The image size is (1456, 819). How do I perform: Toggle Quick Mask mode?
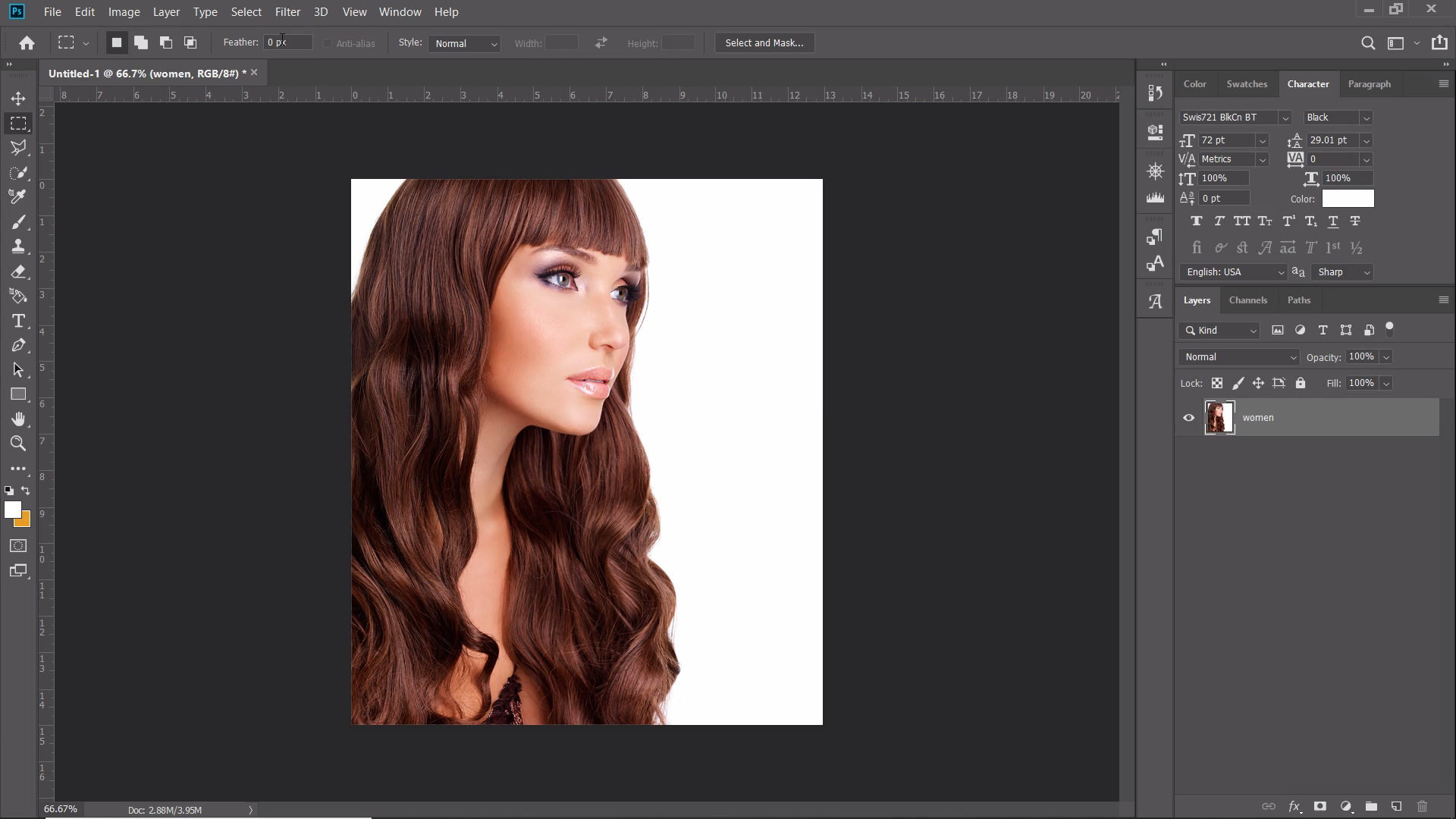coord(18,546)
